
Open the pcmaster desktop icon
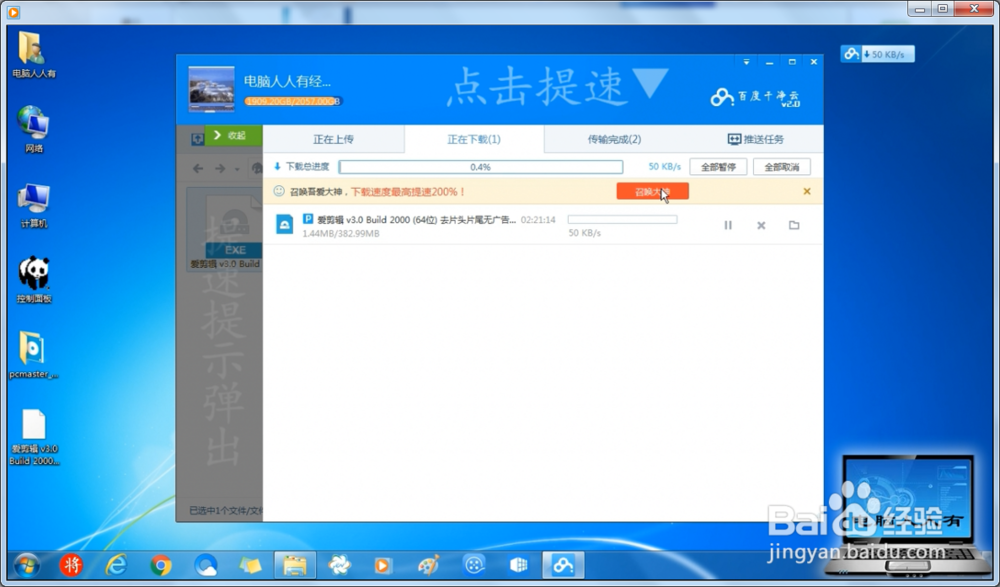(34, 355)
